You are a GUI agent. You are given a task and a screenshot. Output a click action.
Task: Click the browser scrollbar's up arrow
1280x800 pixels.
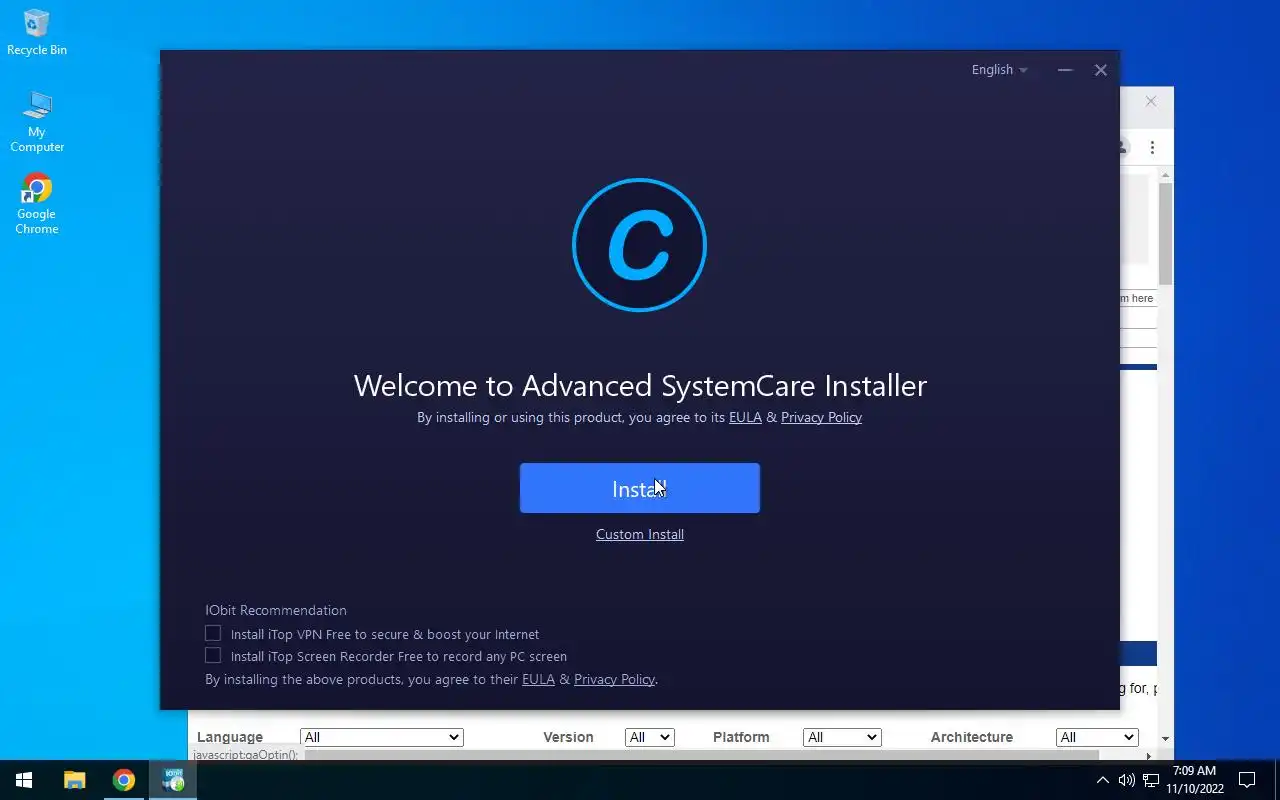pos(1166,175)
